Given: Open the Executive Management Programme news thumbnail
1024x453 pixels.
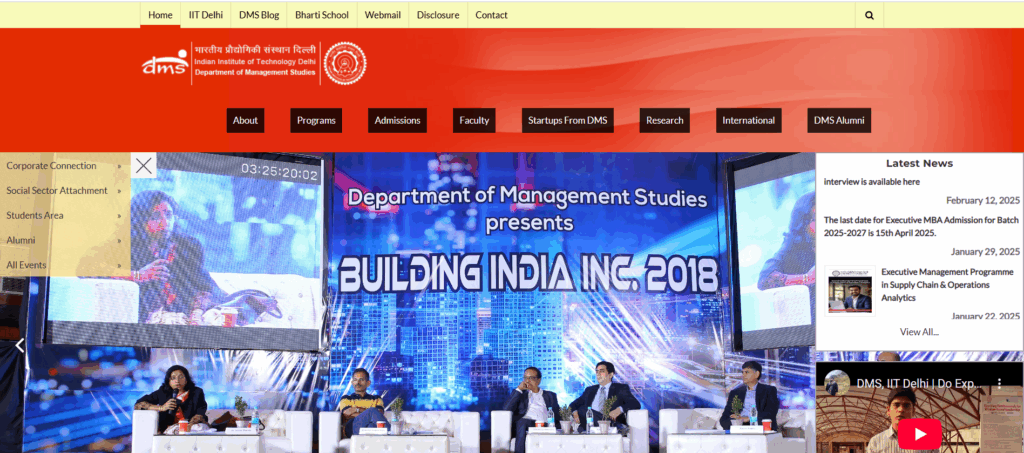Looking at the screenshot, I should [x=849, y=291].
